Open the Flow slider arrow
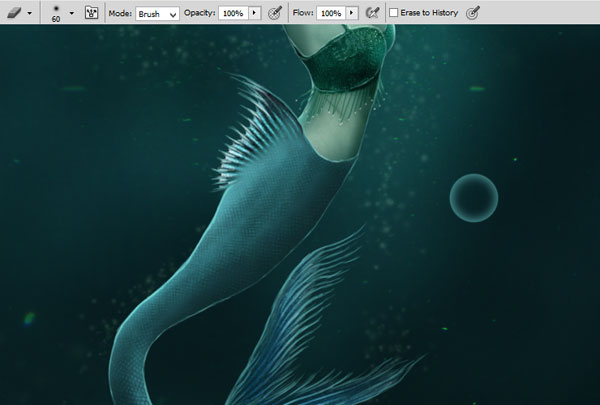Screen dimensions: 600x405 coord(352,13)
